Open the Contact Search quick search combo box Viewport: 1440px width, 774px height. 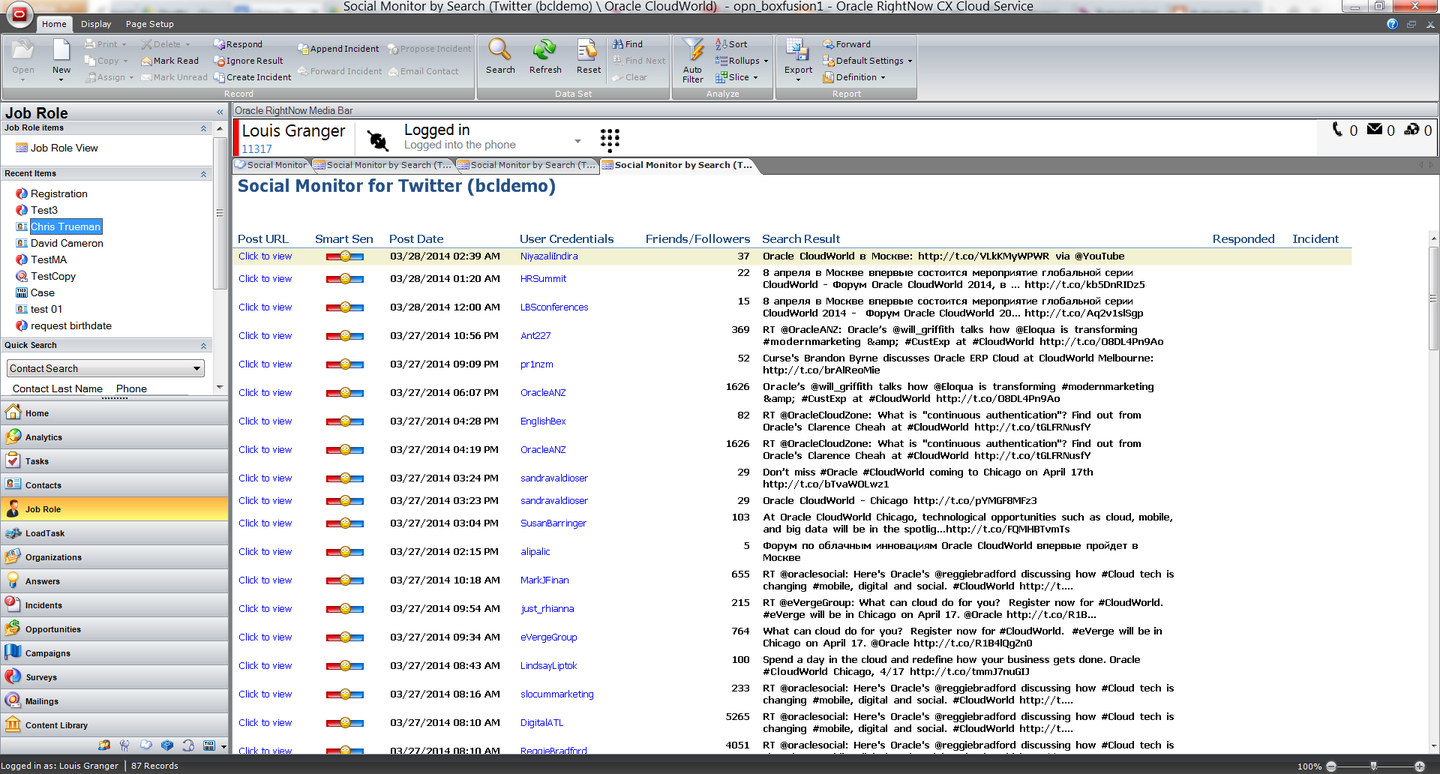[x=105, y=368]
